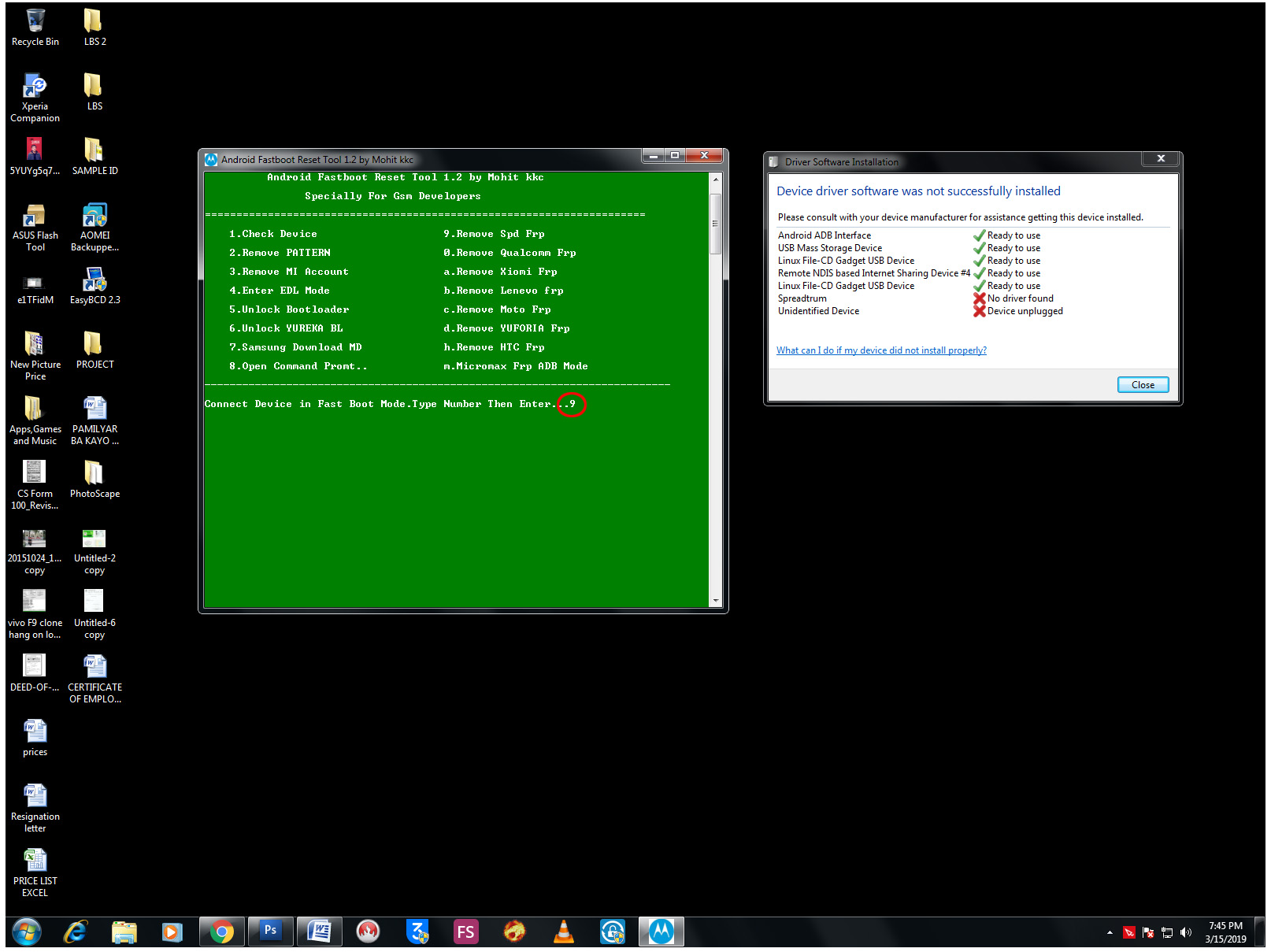Image resolution: width=1271 pixels, height=952 pixels.
Task: Open 'What can I do if my device did not install properly?' link
Action: (881, 350)
